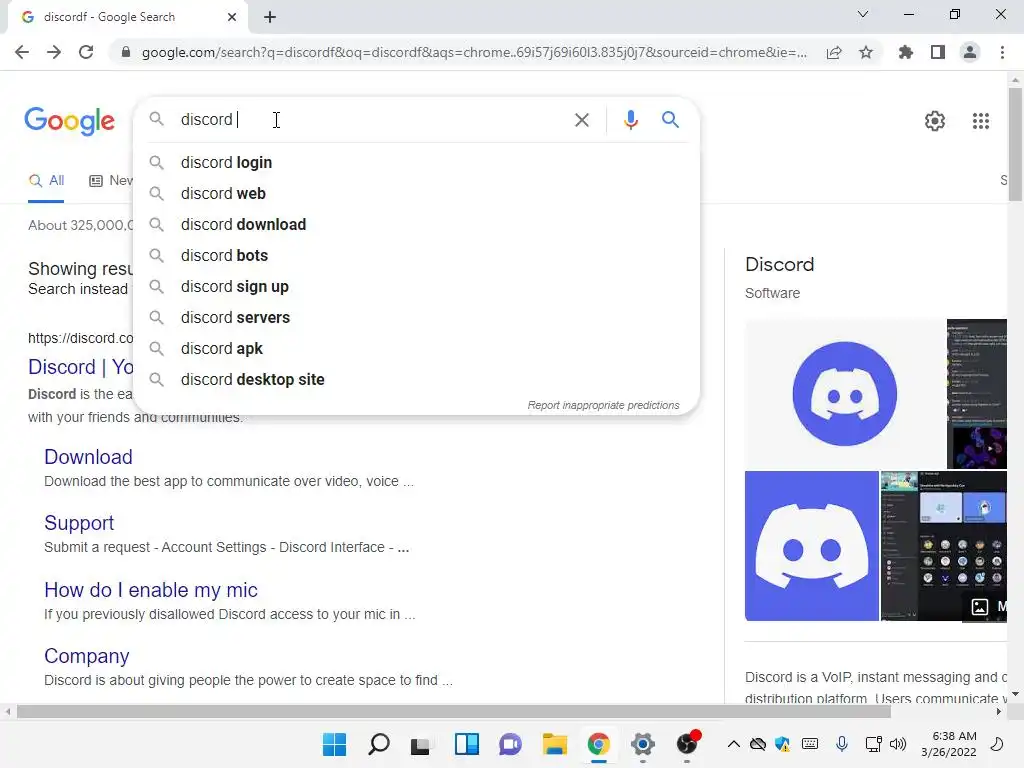Viewport: 1024px width, 768px height.
Task: Open the Google apps grid
Action: tap(980, 121)
